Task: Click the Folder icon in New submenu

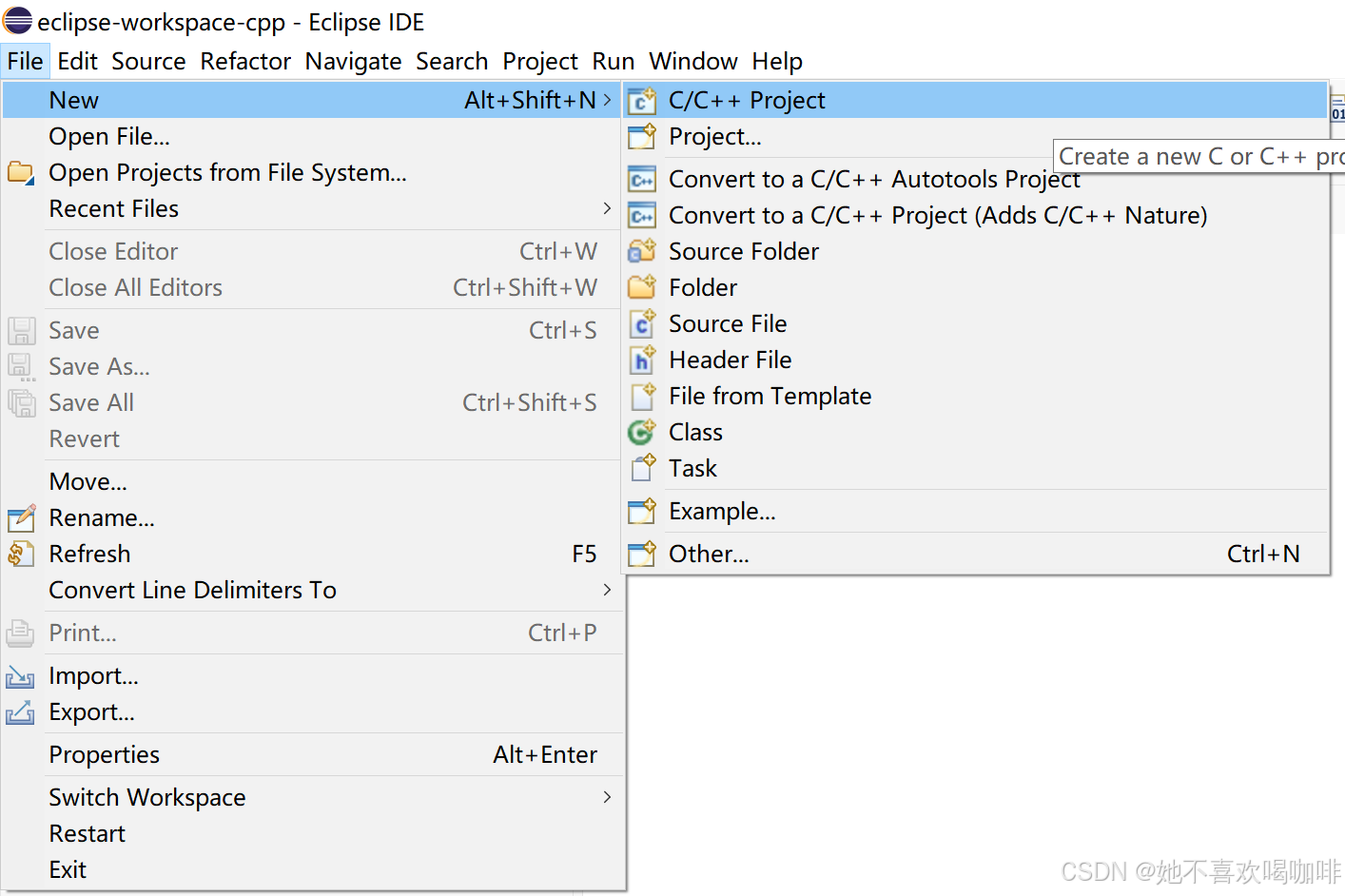Action: click(642, 287)
